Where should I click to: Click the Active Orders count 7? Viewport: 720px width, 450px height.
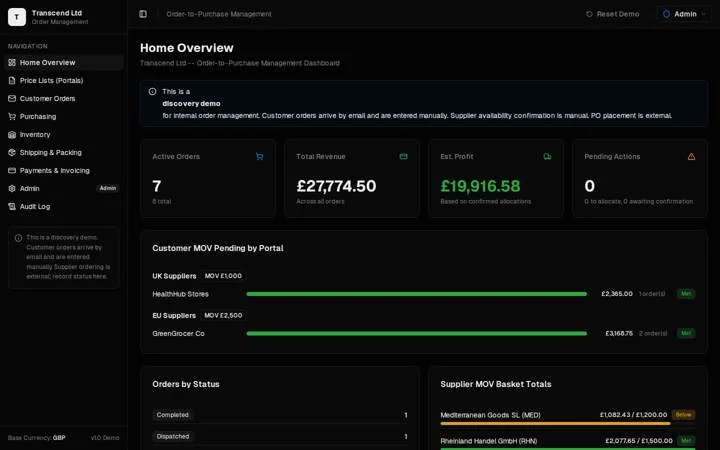[157, 186]
